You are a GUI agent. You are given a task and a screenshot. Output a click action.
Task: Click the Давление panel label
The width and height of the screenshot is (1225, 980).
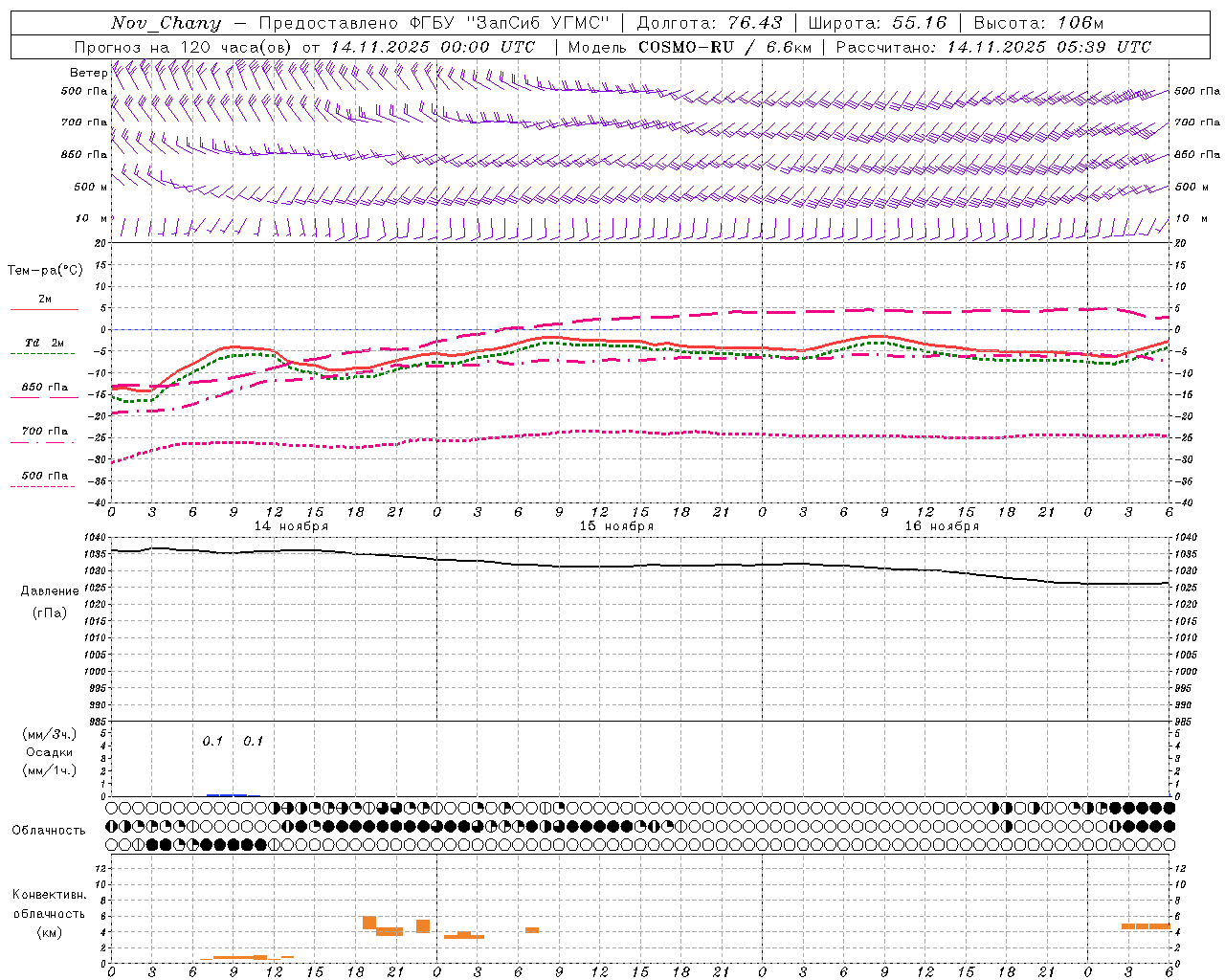[x=48, y=591]
